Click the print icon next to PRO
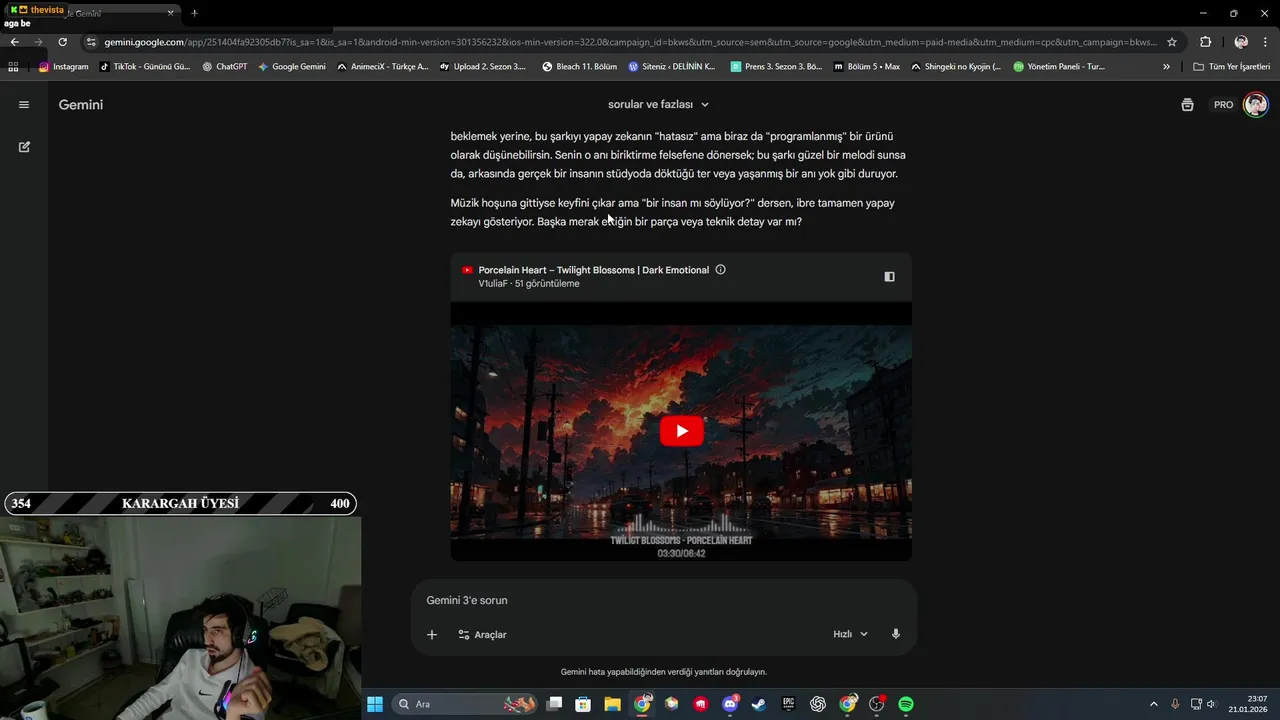 pyautogui.click(x=1187, y=105)
